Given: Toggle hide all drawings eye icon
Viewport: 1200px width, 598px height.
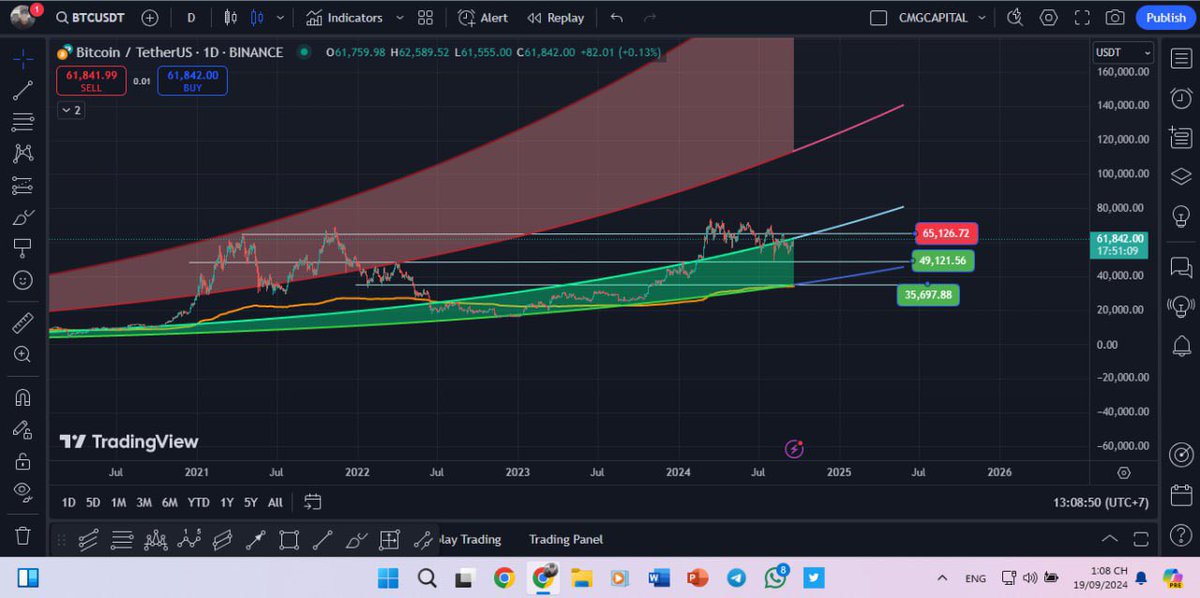Looking at the screenshot, I should pos(23,491).
